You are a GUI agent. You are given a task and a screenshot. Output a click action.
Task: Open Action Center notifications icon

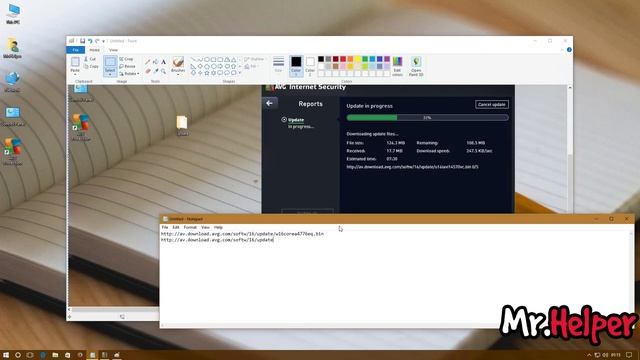629,355
